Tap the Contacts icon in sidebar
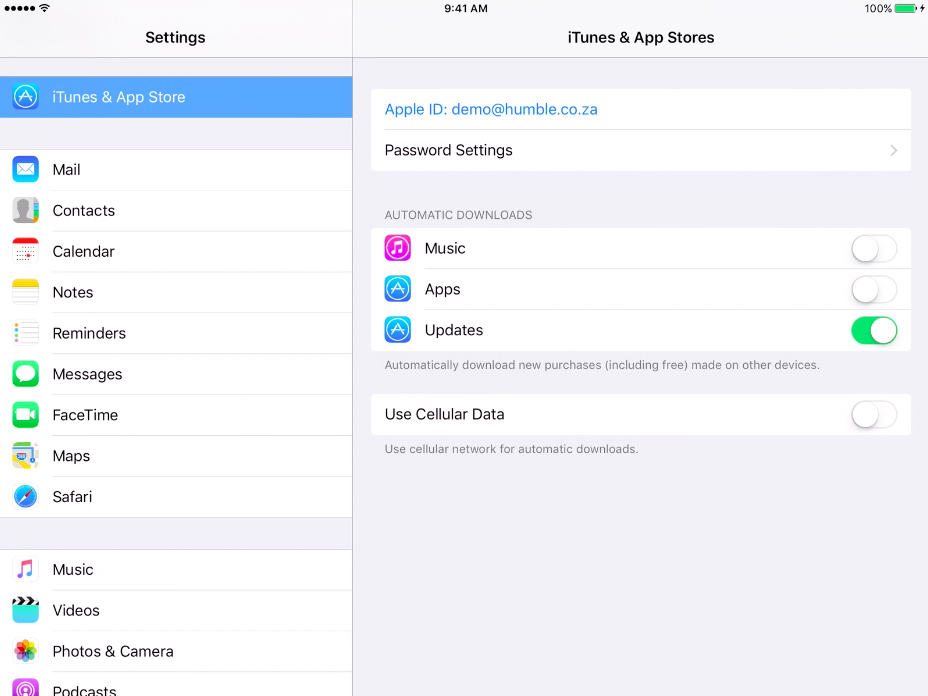The height and width of the screenshot is (696, 928). [25, 210]
